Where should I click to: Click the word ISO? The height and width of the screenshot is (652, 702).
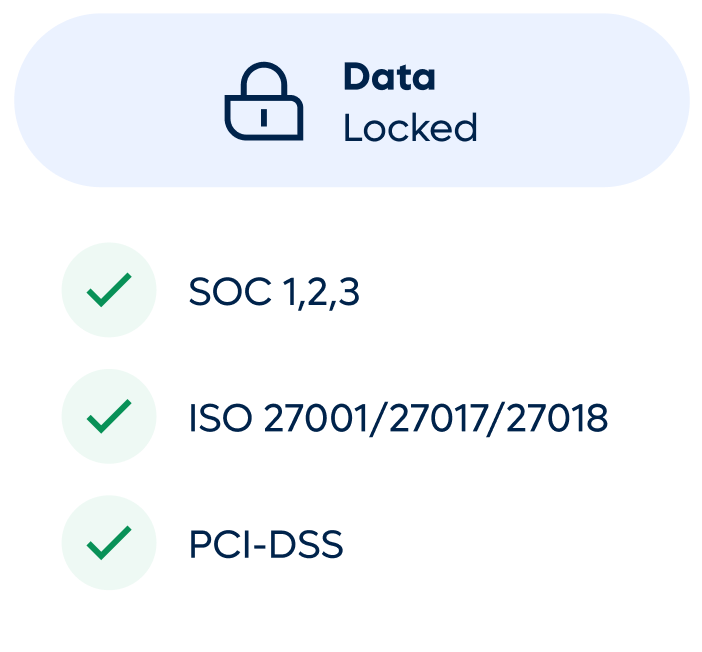(x=221, y=418)
